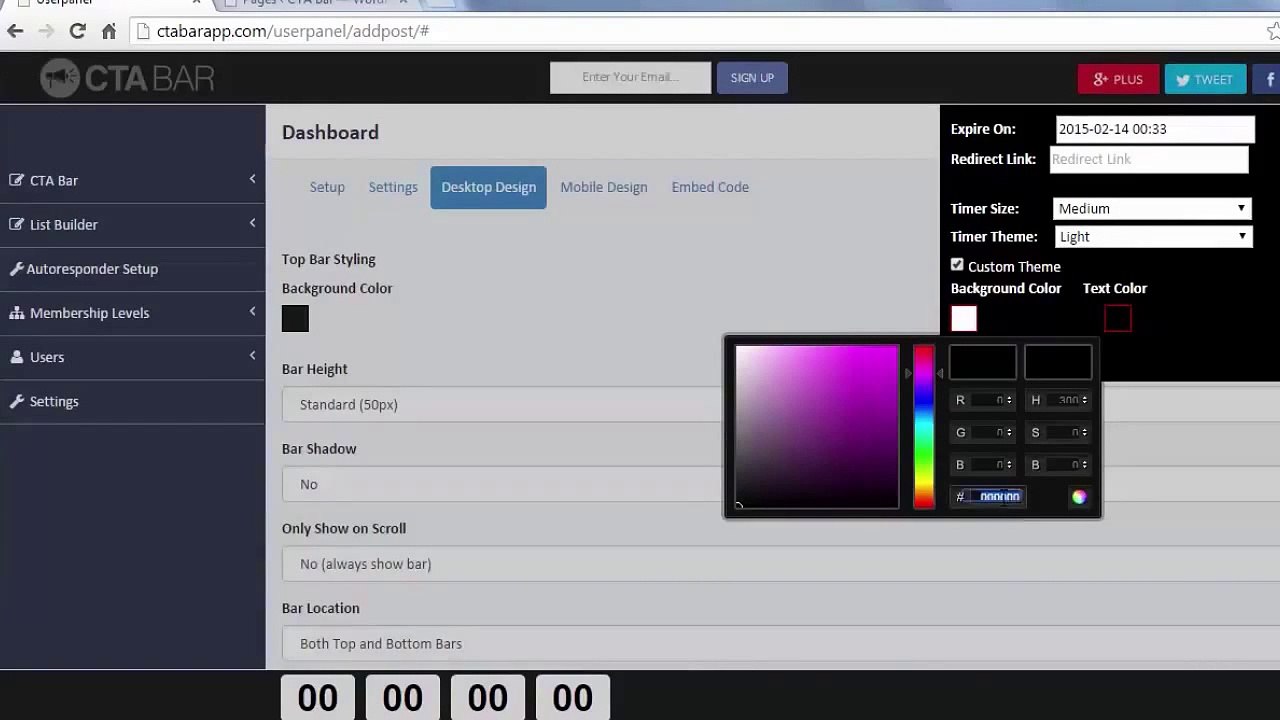Open the Embed Code tab
Screen dimensions: 1280x720
point(710,187)
